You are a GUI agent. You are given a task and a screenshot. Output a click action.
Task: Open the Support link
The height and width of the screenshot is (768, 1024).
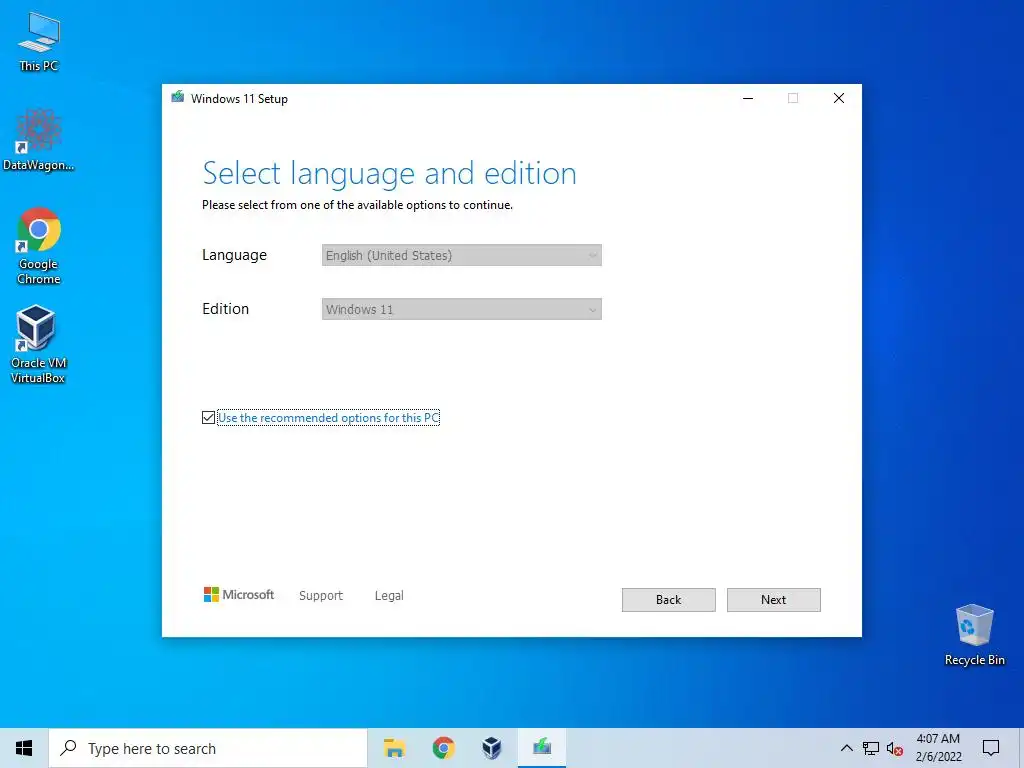[x=321, y=596]
